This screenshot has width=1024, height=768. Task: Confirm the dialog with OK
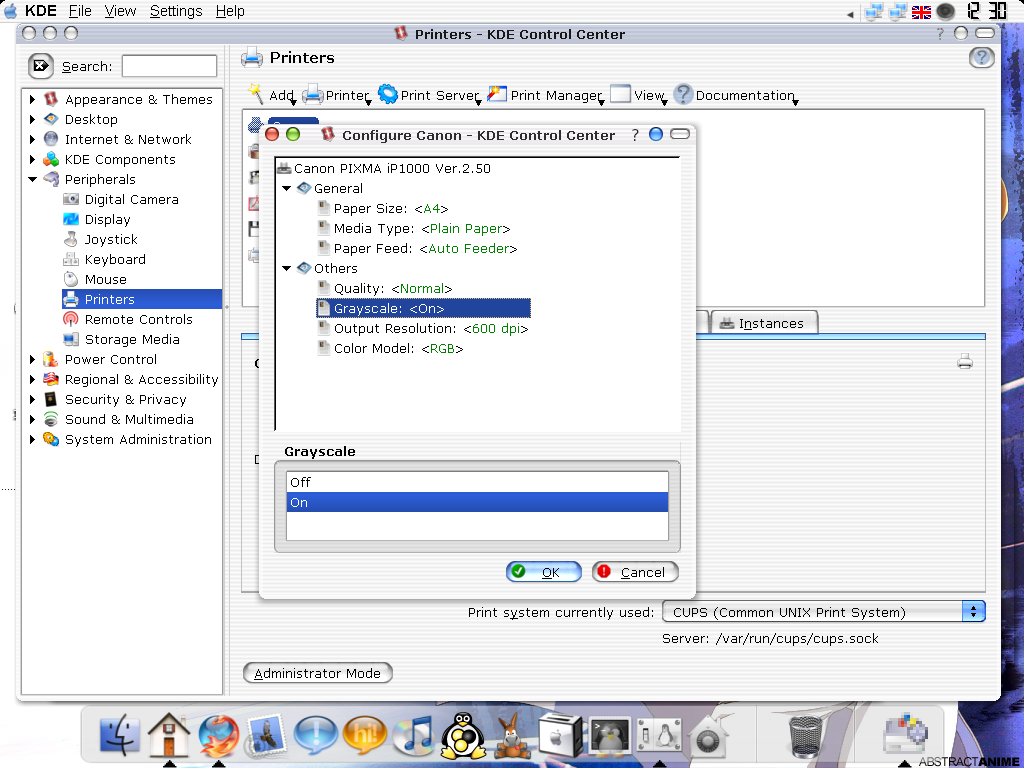543,572
